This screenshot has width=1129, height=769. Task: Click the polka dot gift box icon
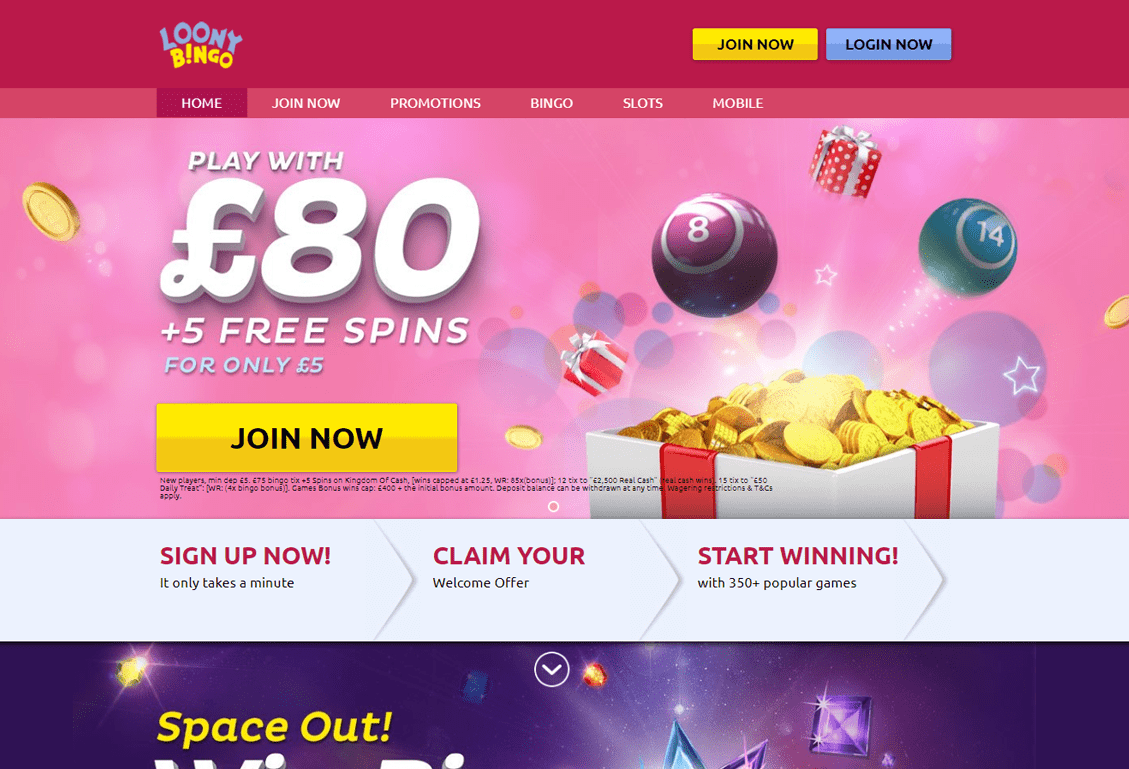point(845,161)
